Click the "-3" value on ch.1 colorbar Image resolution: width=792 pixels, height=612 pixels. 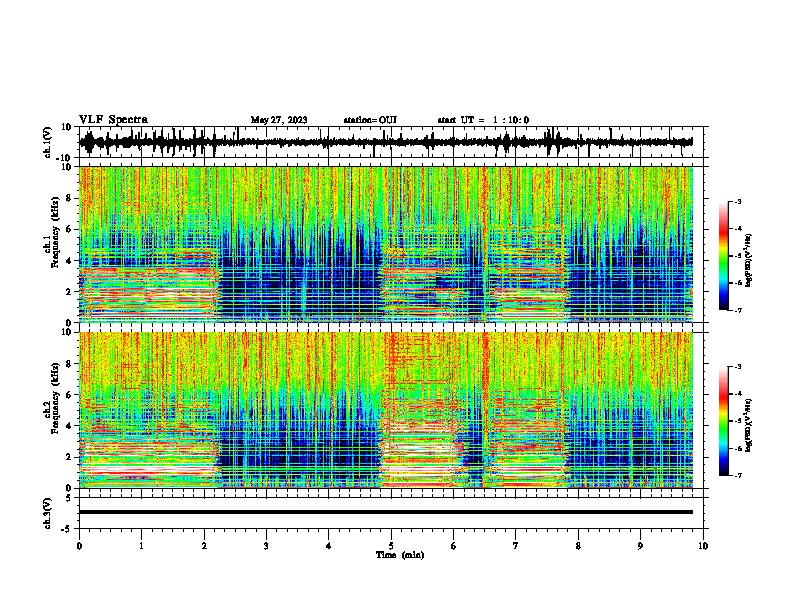pyautogui.click(x=738, y=201)
